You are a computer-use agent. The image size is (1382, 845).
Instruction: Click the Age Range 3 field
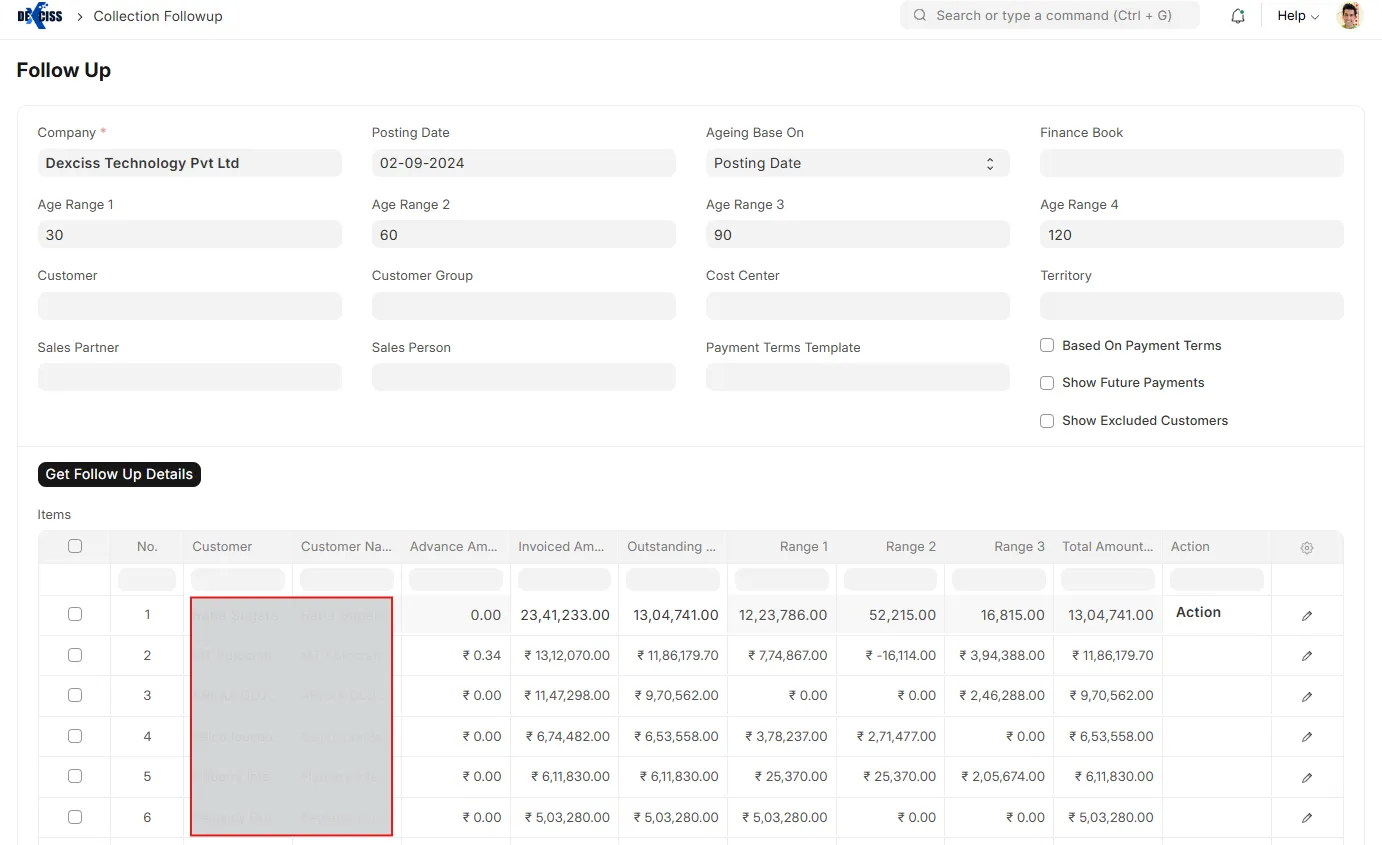tap(858, 235)
